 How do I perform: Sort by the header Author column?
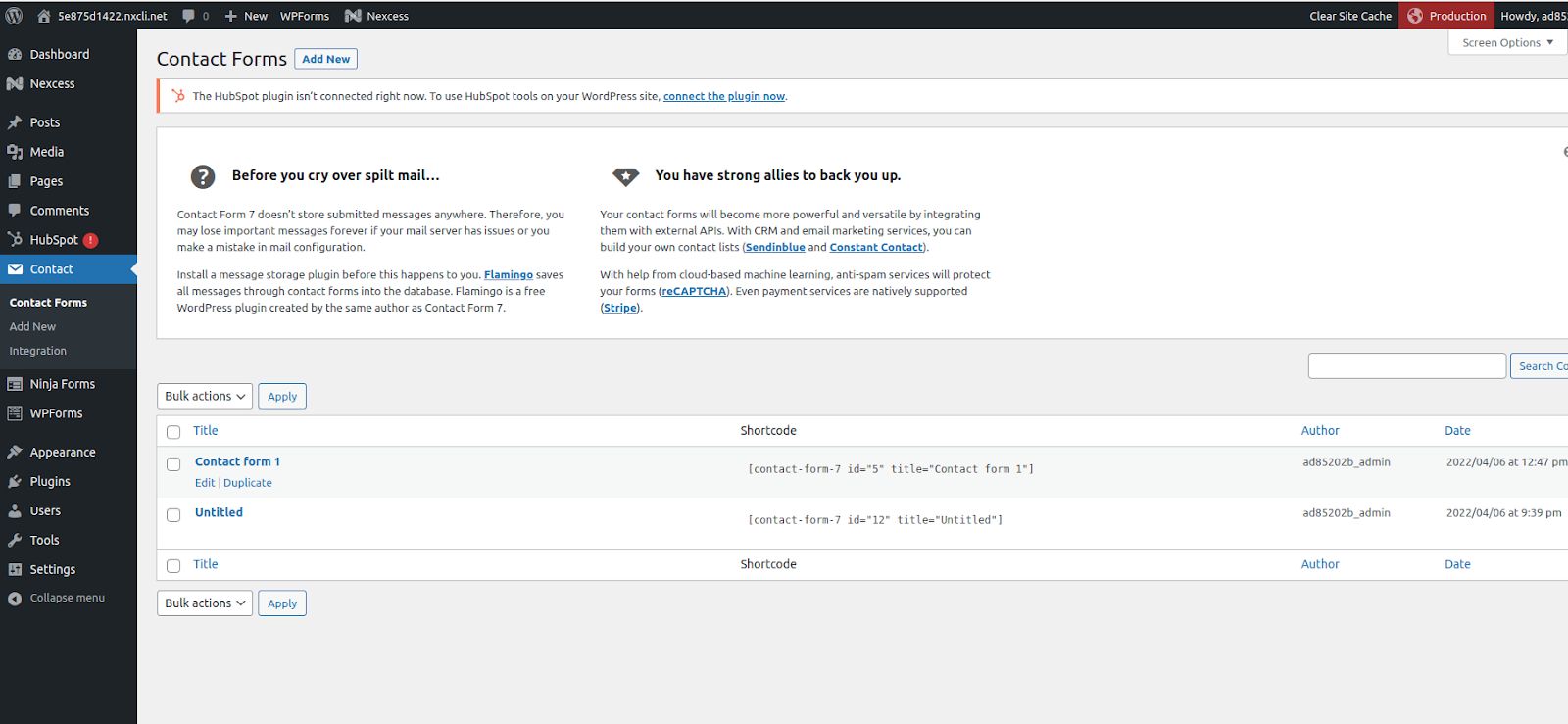(1320, 431)
